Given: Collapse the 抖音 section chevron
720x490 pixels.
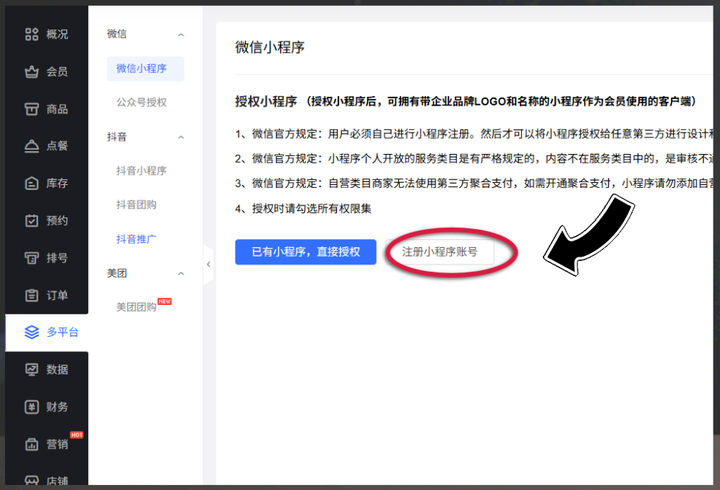Looking at the screenshot, I should 181,137.
